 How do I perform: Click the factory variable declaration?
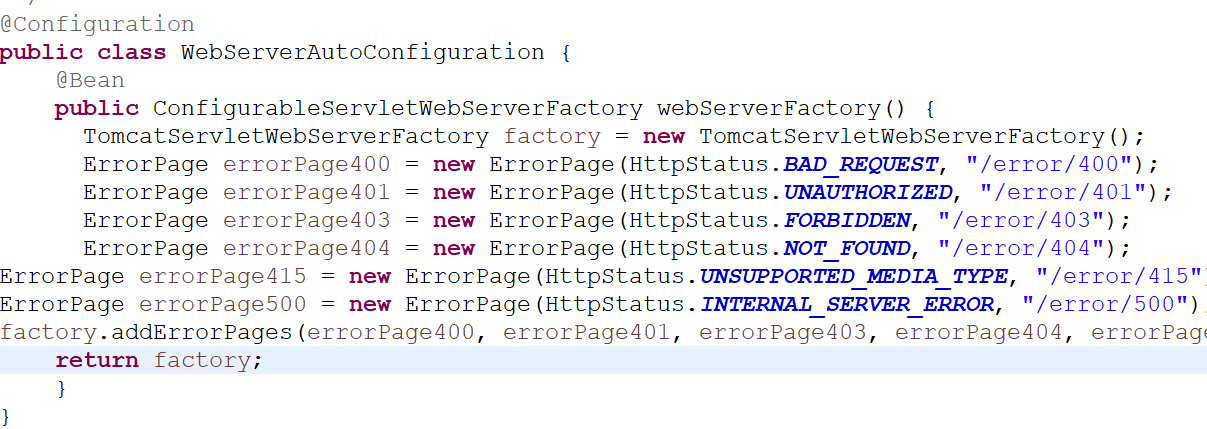552,136
